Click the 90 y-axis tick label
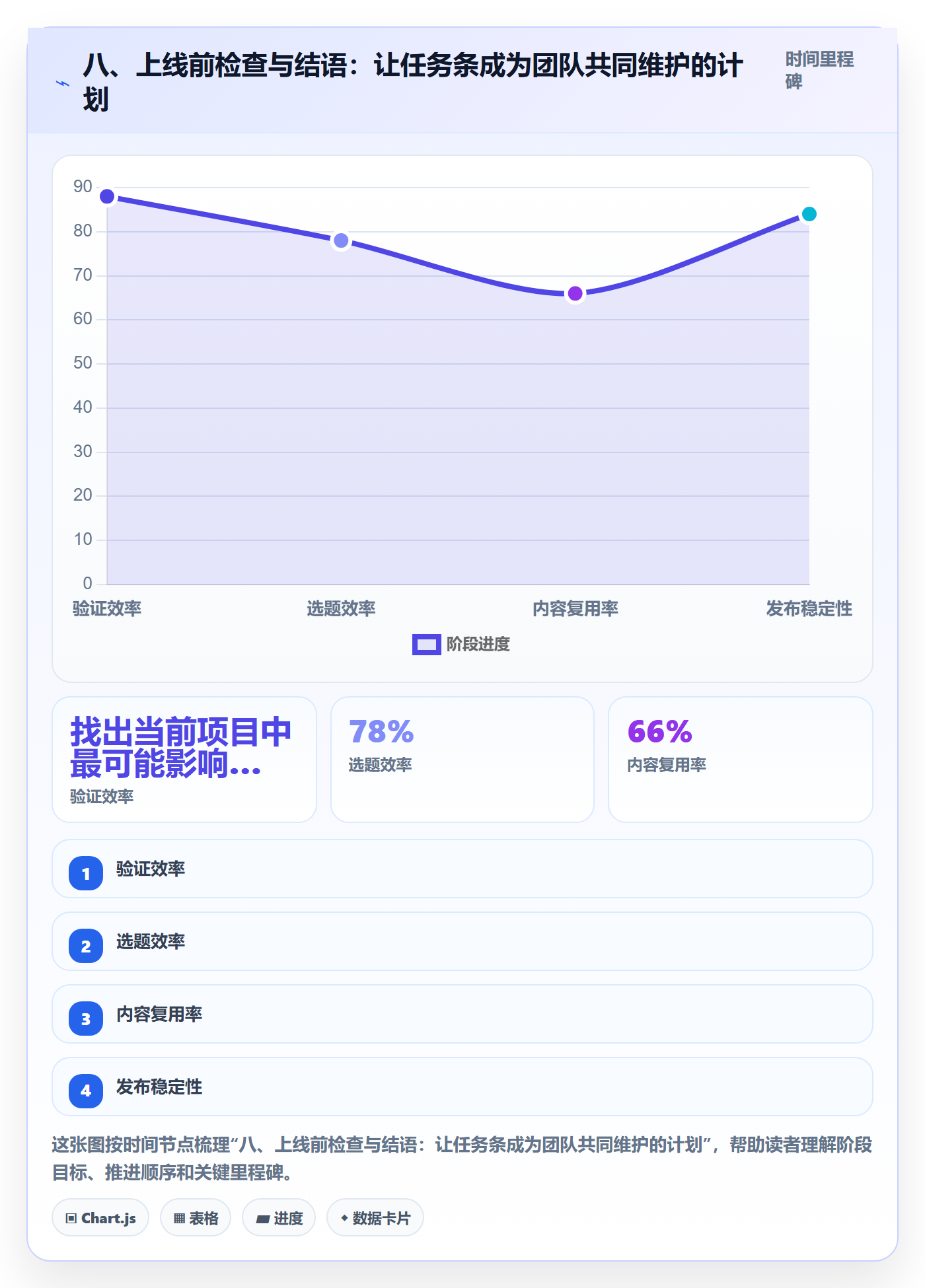The height and width of the screenshot is (1288, 925). (83, 187)
